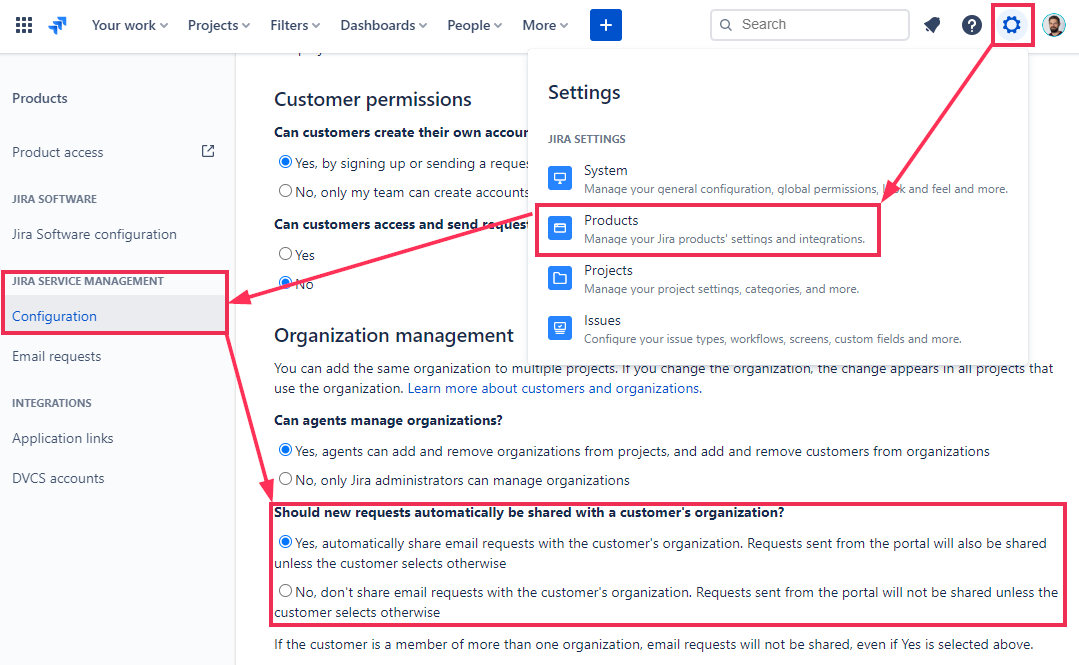
Task: Open the Dashboards dropdown
Action: [x=383, y=25]
